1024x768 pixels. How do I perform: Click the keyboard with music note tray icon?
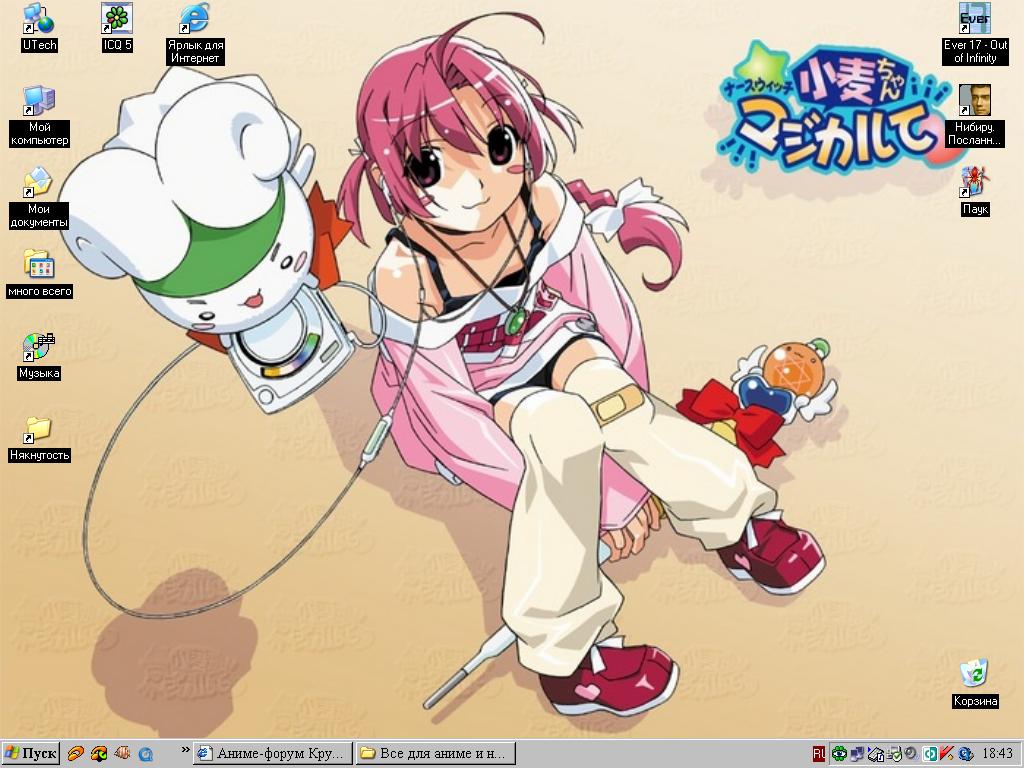point(876,754)
